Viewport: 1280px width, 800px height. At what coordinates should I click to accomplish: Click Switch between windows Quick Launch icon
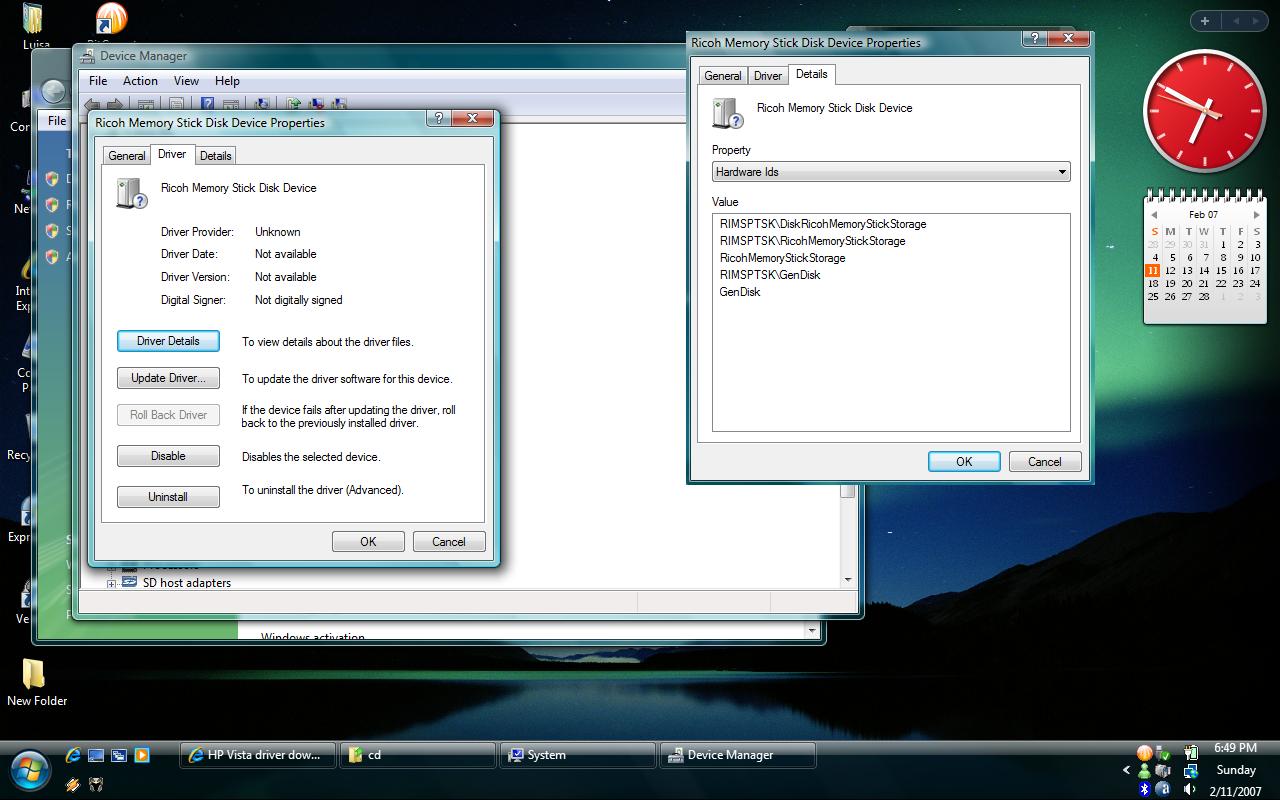point(119,755)
